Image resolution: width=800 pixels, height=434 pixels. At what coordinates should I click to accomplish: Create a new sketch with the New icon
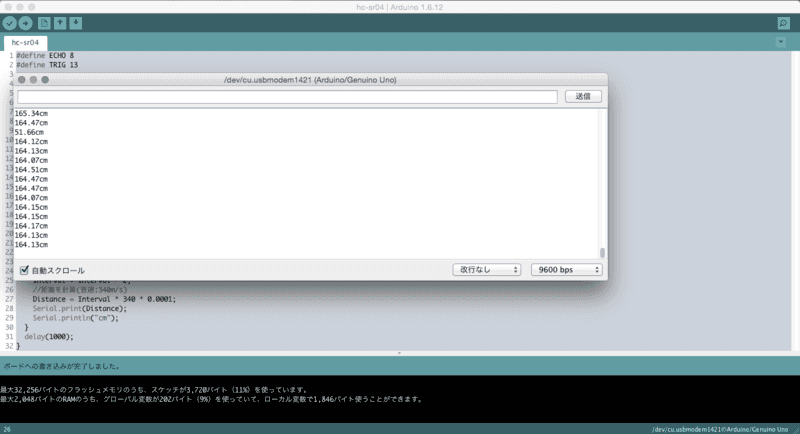(44, 22)
